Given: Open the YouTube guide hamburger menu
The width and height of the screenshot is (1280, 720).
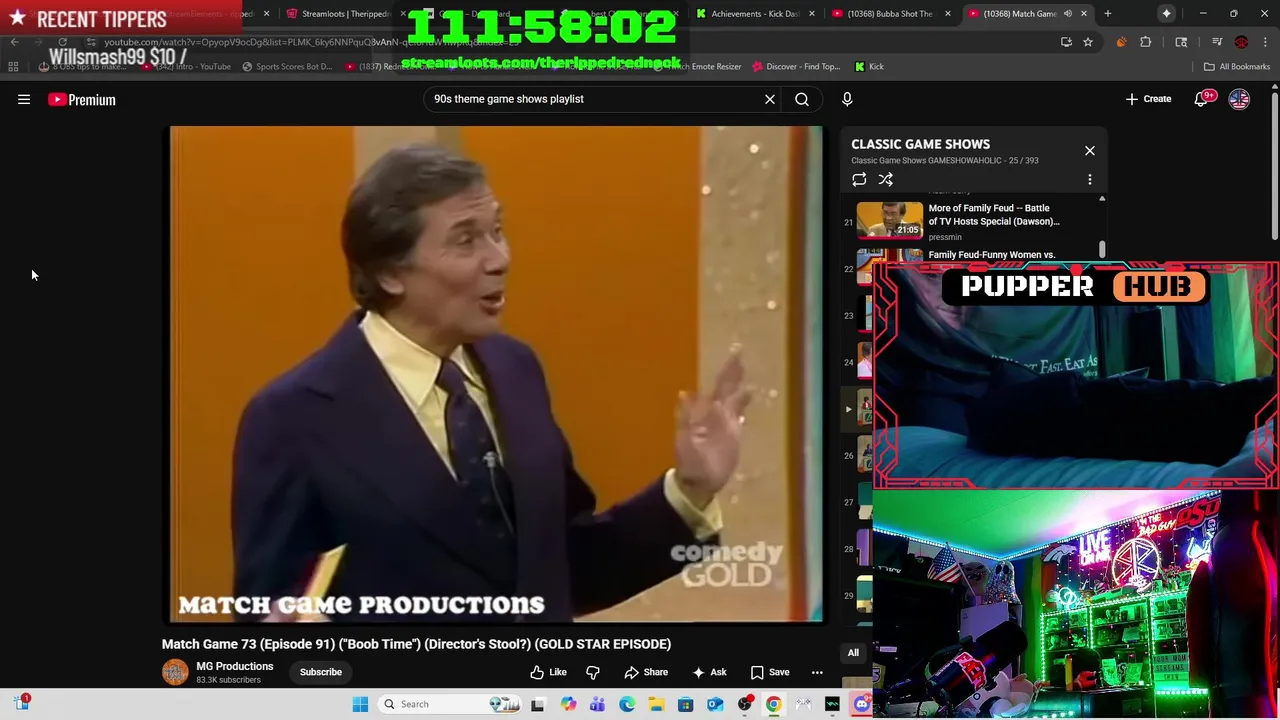Looking at the screenshot, I should pyautogui.click(x=24, y=99).
